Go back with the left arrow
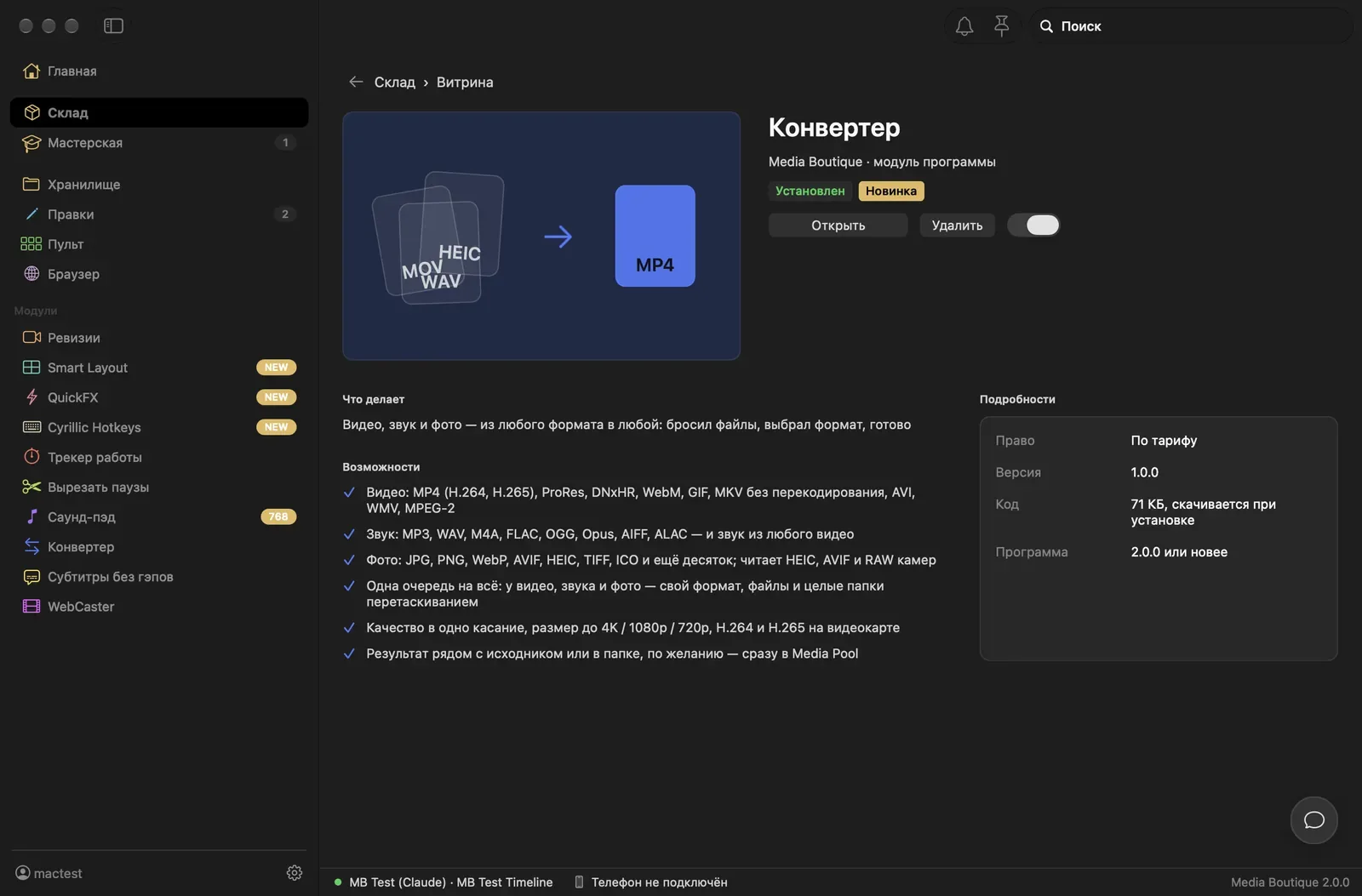 coord(356,82)
